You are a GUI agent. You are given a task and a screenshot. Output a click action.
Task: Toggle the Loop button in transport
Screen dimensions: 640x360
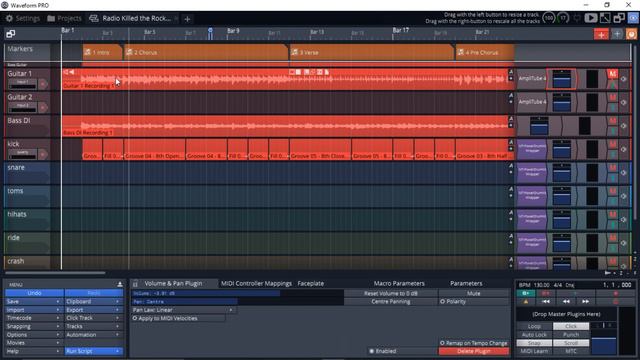click(x=534, y=326)
